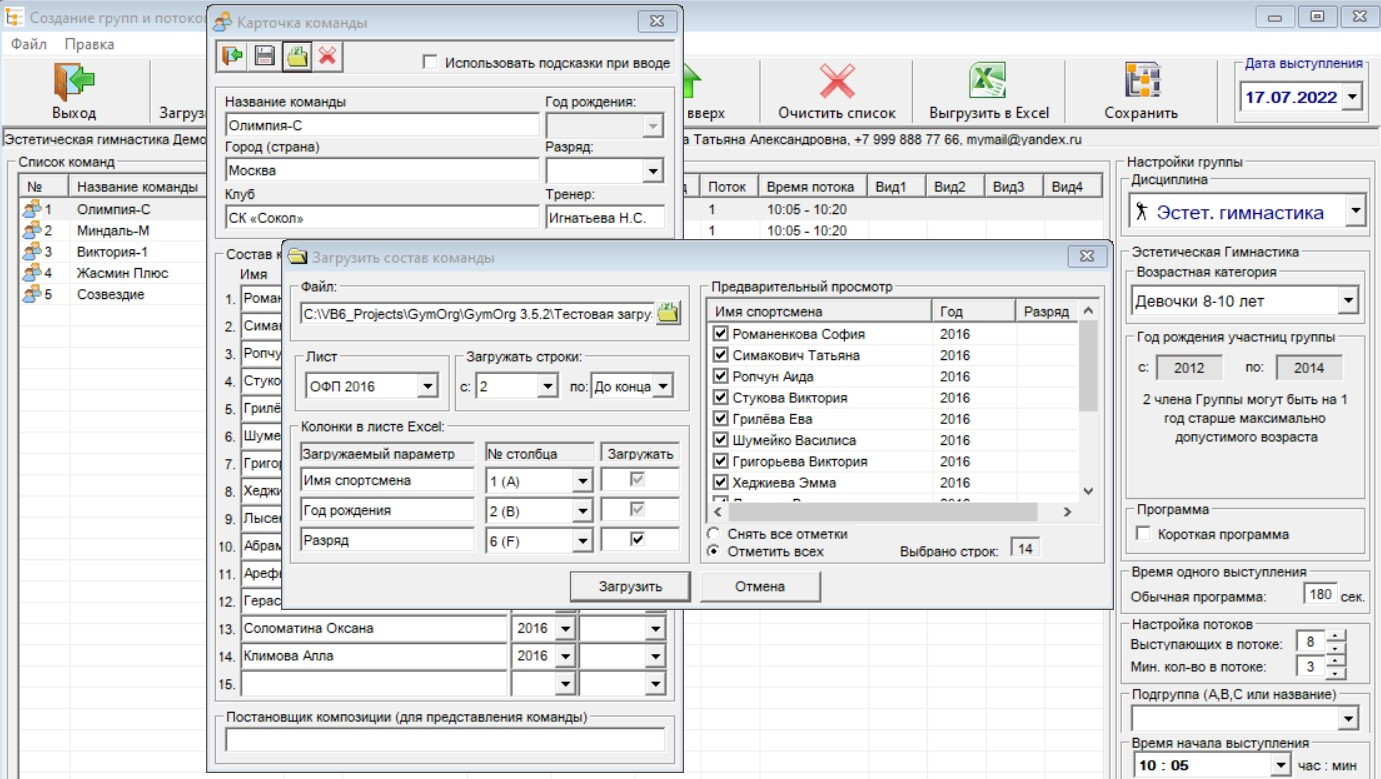Image resolution: width=1381 pixels, height=779 pixels.
Task: Open the Правка menu
Action: click(89, 44)
